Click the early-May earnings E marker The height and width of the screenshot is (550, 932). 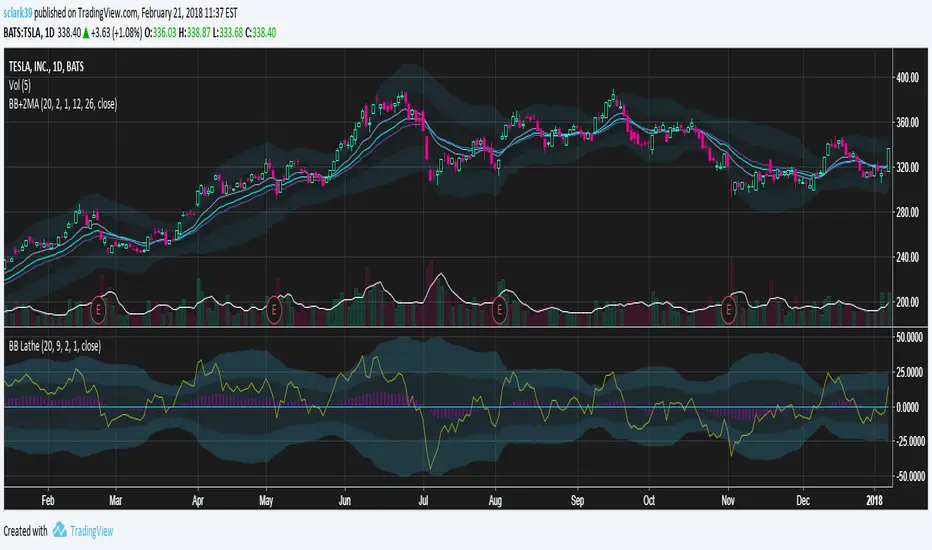[273, 309]
